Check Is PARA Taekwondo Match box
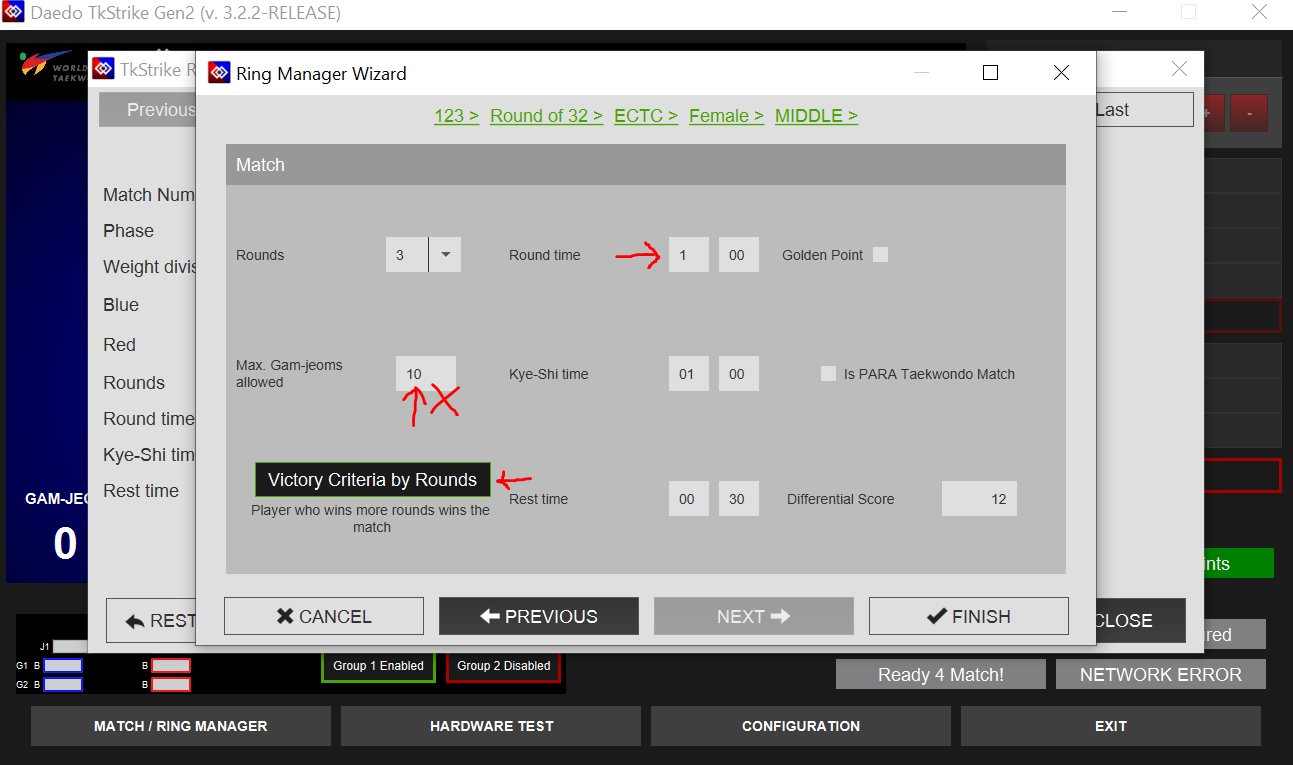 tap(828, 374)
